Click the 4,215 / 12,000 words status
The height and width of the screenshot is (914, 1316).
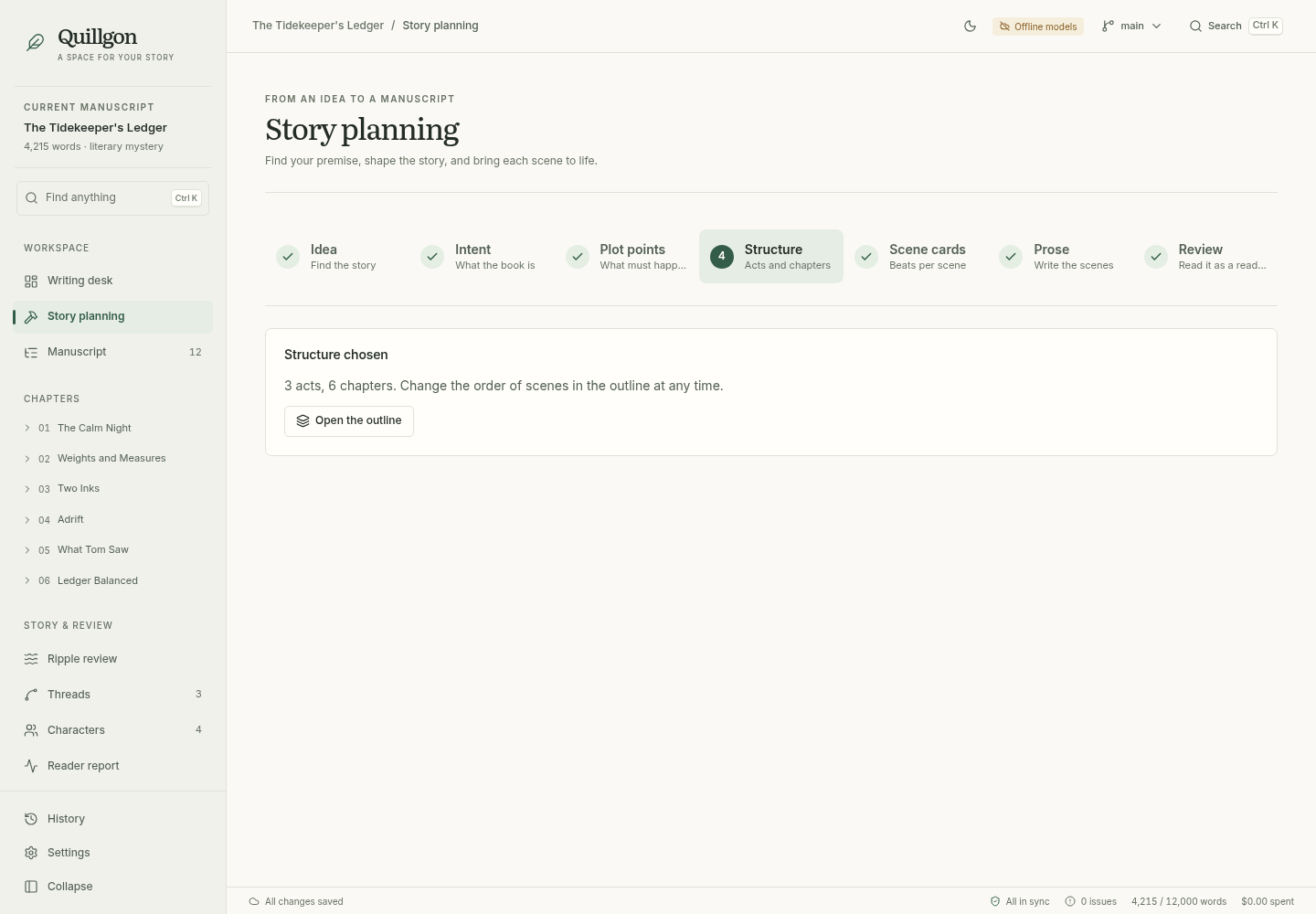(1179, 901)
